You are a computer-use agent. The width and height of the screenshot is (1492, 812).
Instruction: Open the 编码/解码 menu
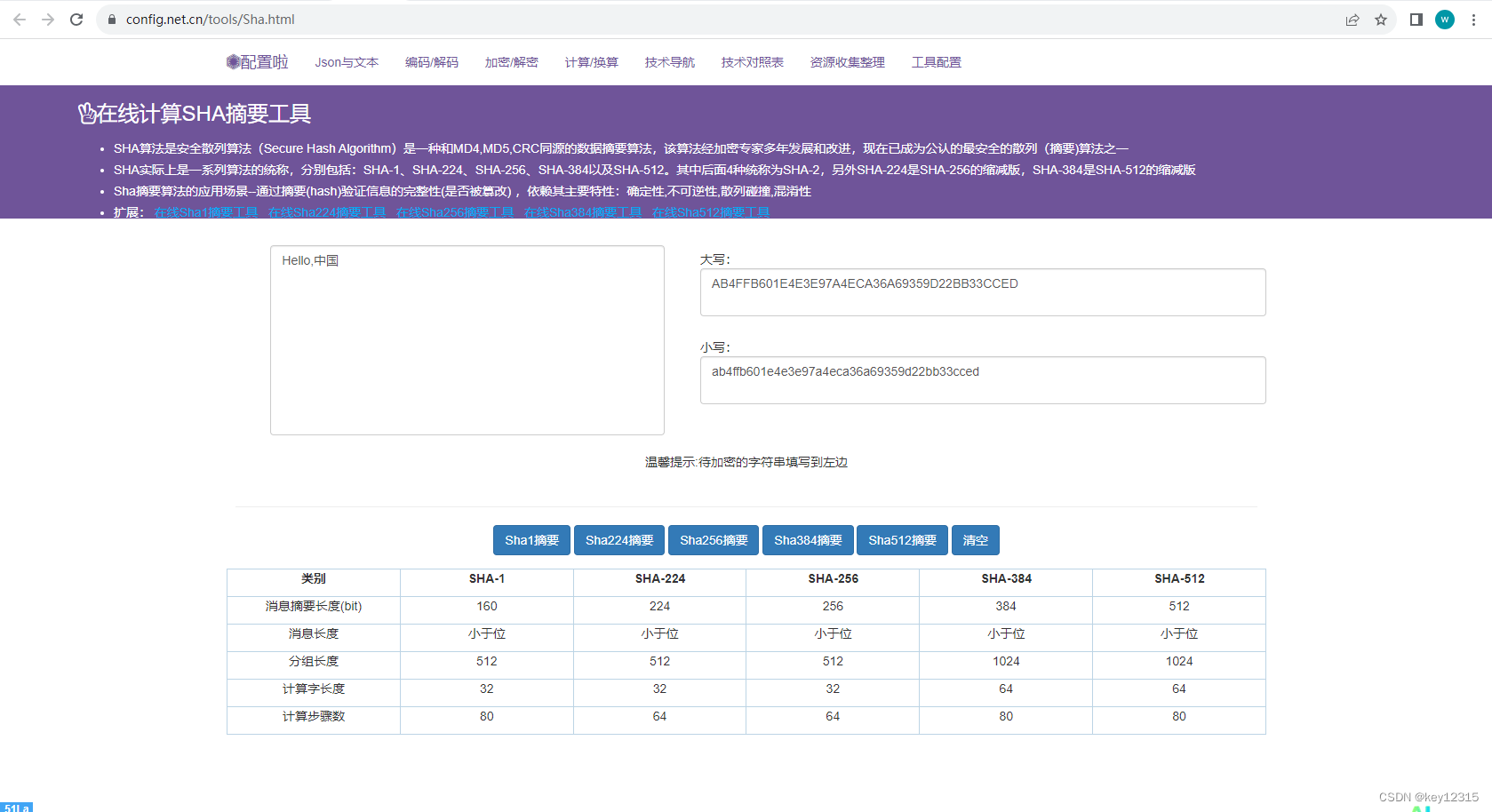pos(432,62)
